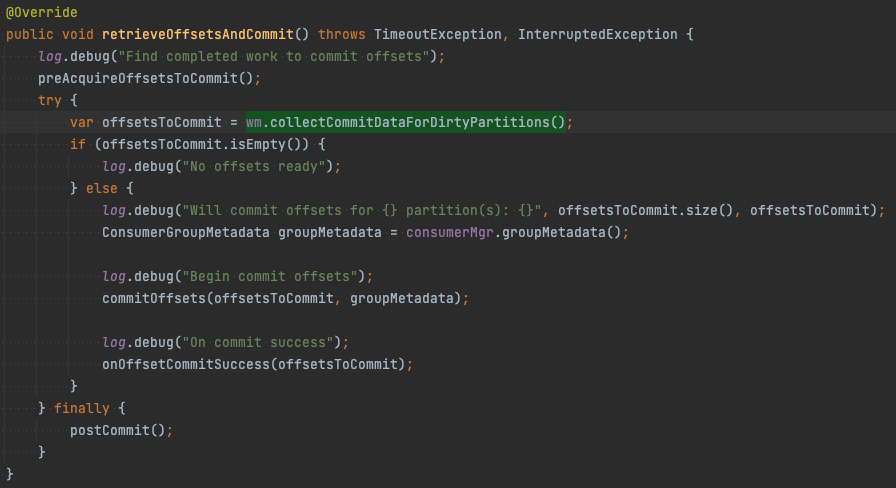The image size is (896, 488).
Task: Click the else keyword
Action: tap(102, 188)
